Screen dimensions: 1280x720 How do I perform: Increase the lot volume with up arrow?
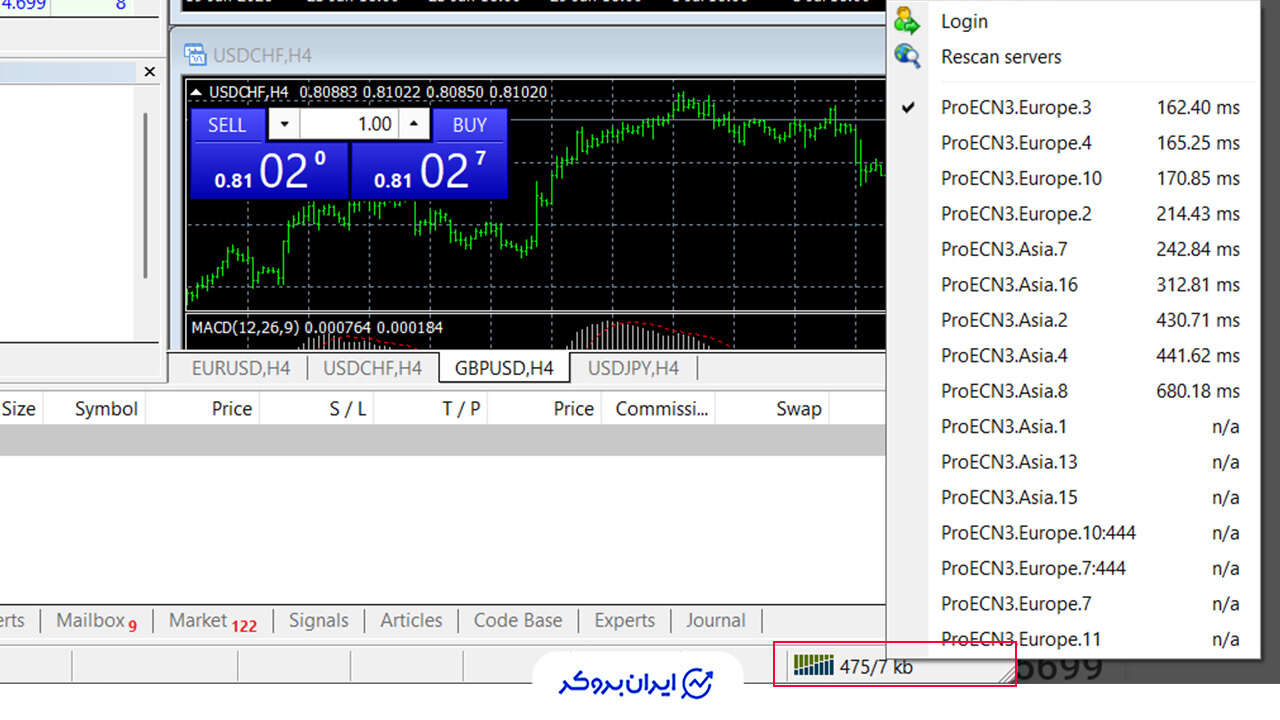[x=414, y=125]
